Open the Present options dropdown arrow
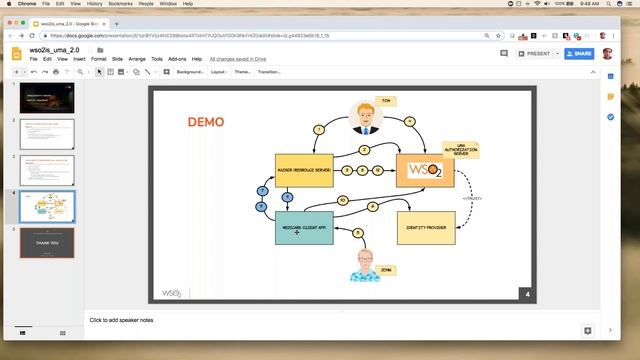The width and height of the screenshot is (640, 360). click(557, 53)
